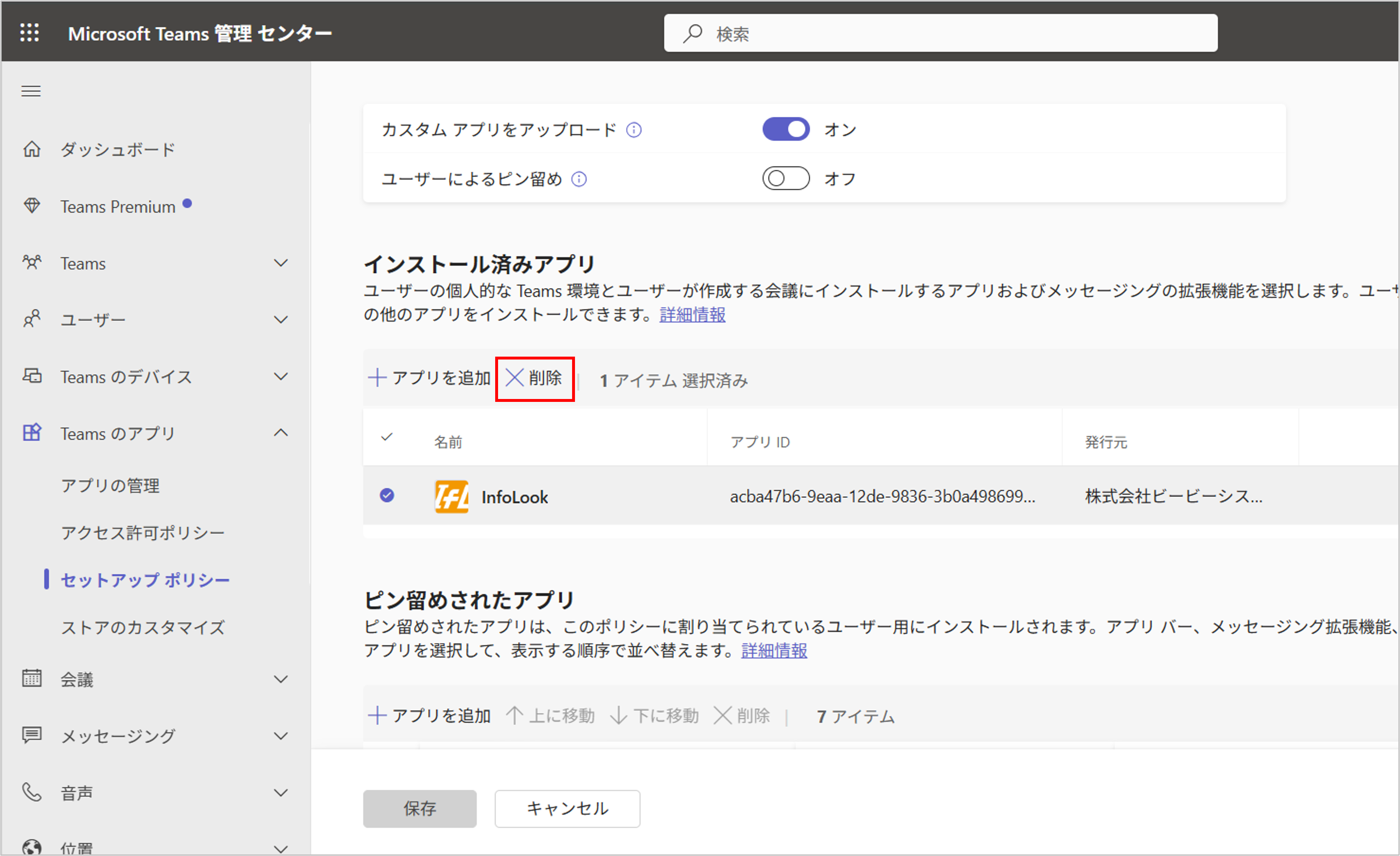Click the Dashboard home icon
This screenshot has width=1400, height=856.
pyautogui.click(x=32, y=149)
